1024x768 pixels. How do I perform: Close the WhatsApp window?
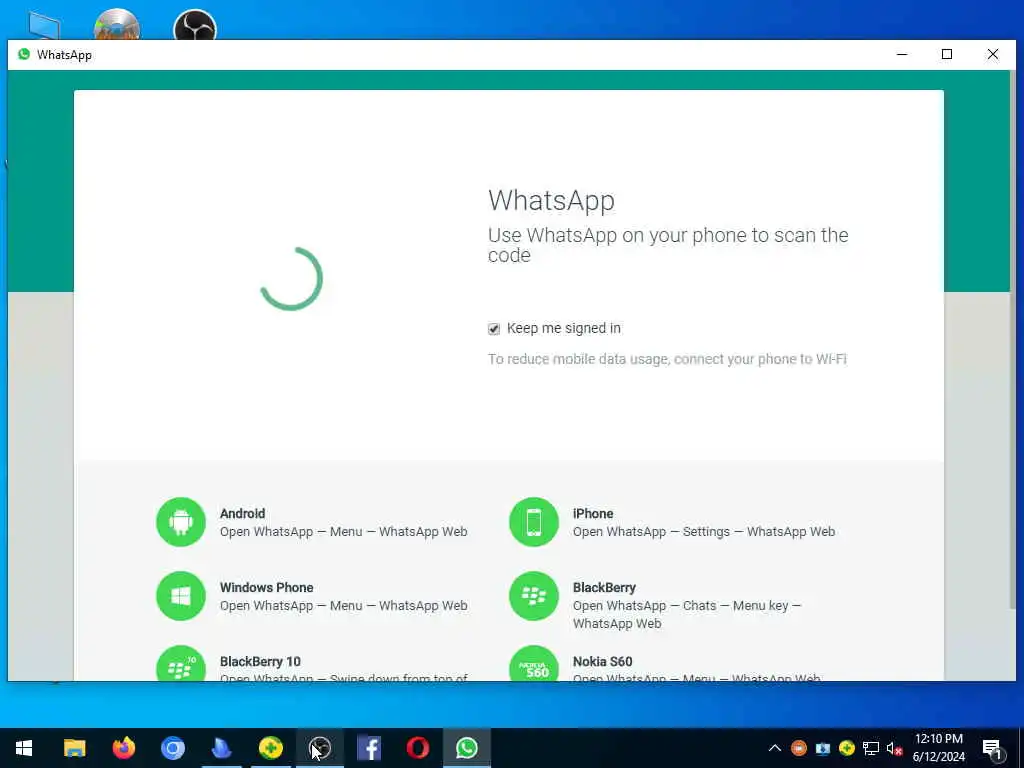993,54
